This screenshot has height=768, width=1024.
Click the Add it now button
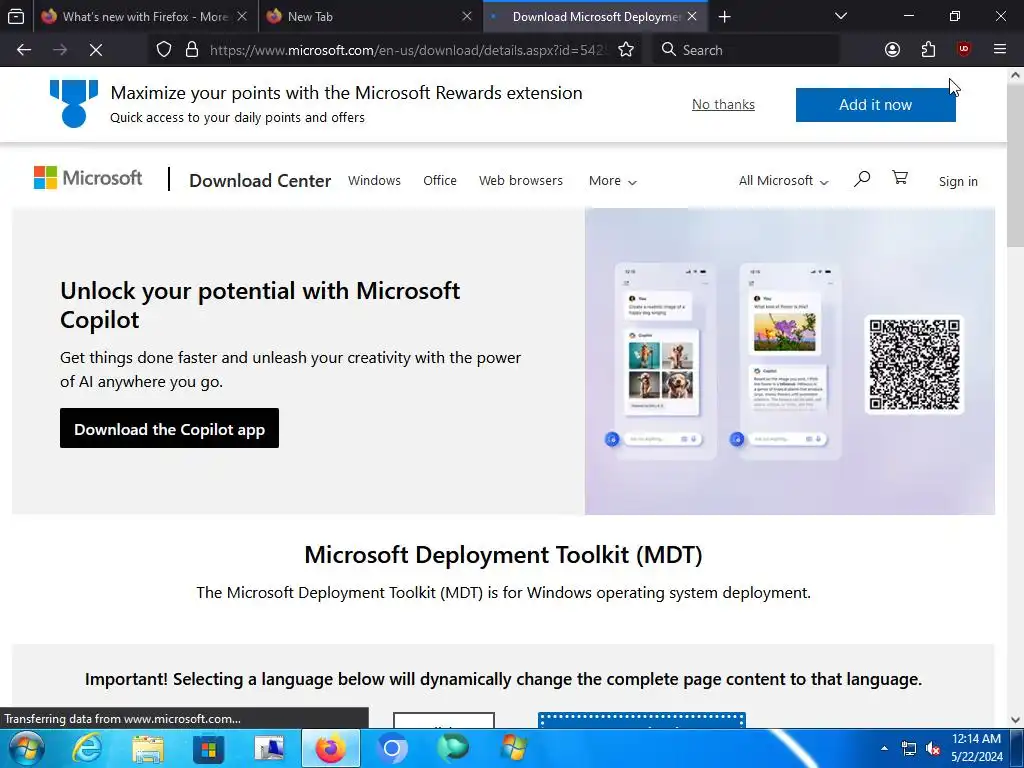tap(875, 104)
